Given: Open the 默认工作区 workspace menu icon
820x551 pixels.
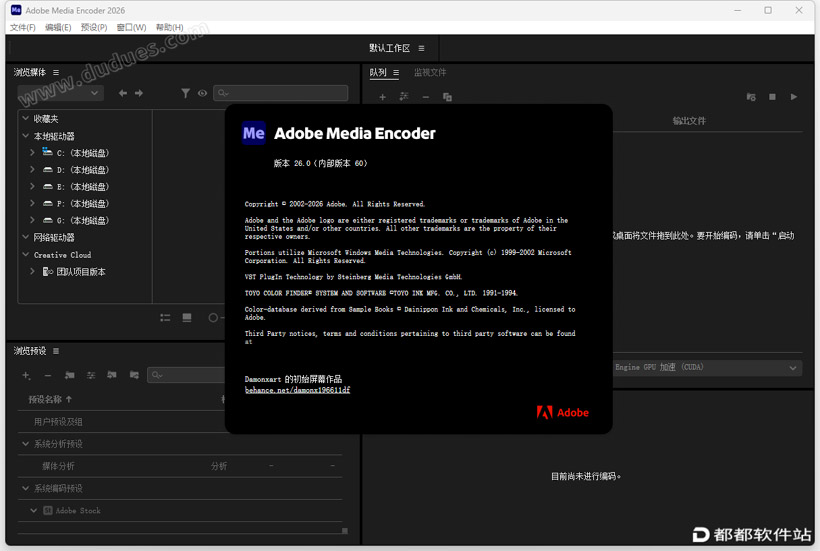Looking at the screenshot, I should tap(422, 48).
